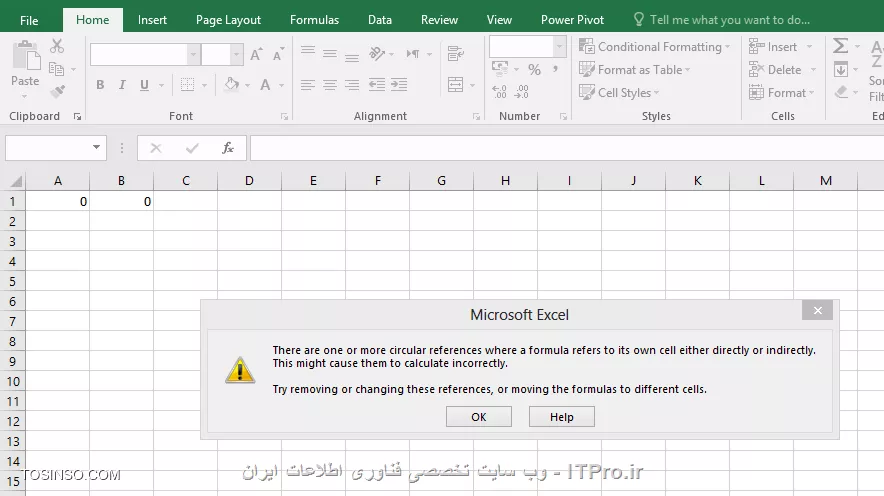Toggle Underline formatting
The width and height of the screenshot is (884, 496).
[x=144, y=85]
